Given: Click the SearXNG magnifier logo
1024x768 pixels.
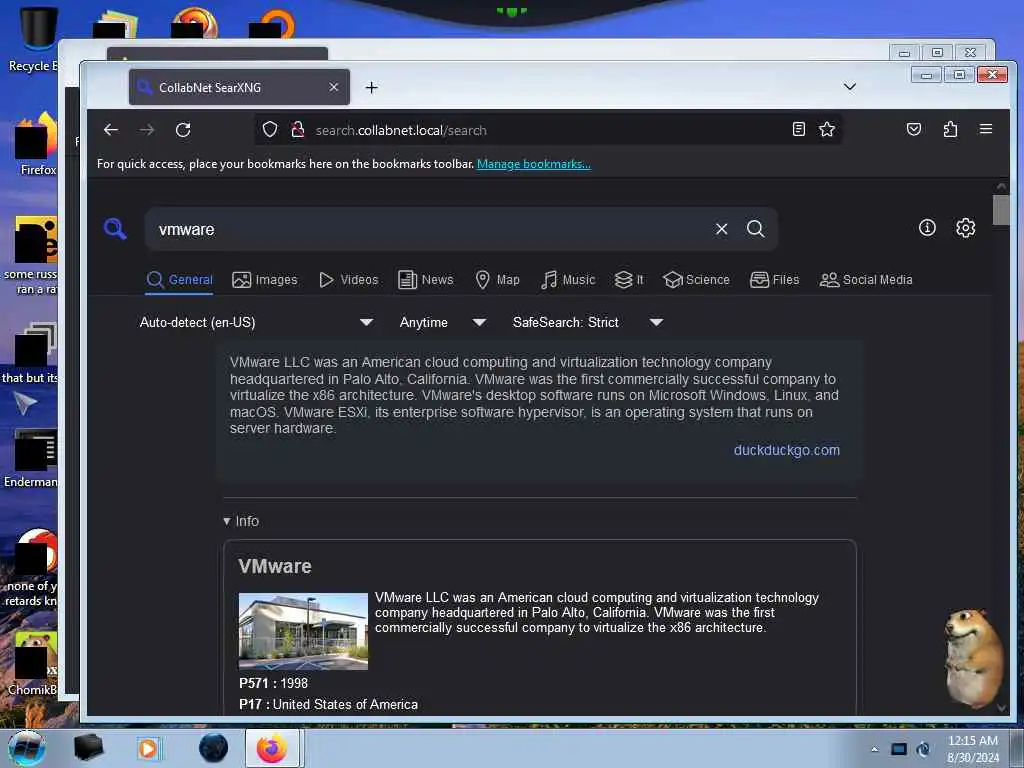Looking at the screenshot, I should click(x=115, y=229).
